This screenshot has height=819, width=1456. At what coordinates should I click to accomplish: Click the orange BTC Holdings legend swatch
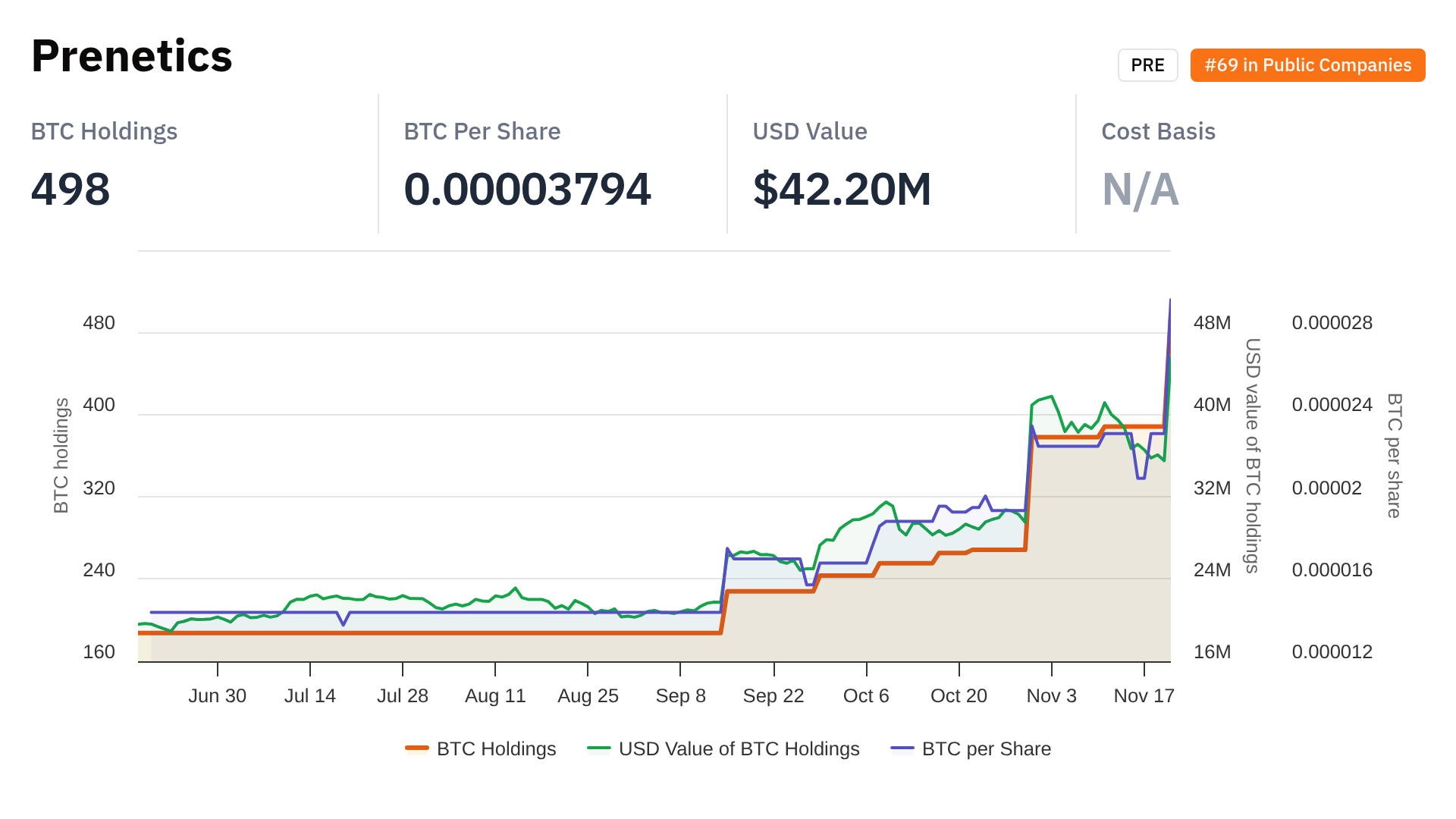point(417,748)
